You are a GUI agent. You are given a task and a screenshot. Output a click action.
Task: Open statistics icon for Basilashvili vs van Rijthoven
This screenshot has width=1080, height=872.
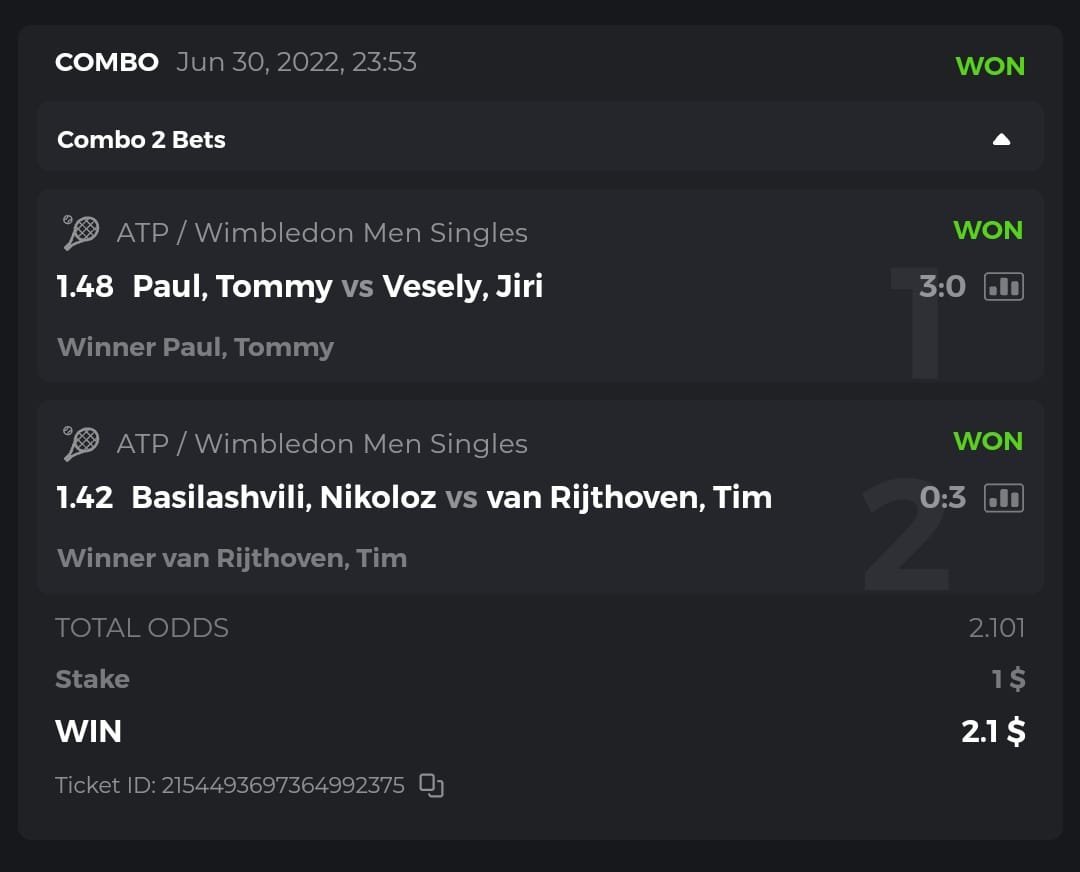tap(1003, 498)
